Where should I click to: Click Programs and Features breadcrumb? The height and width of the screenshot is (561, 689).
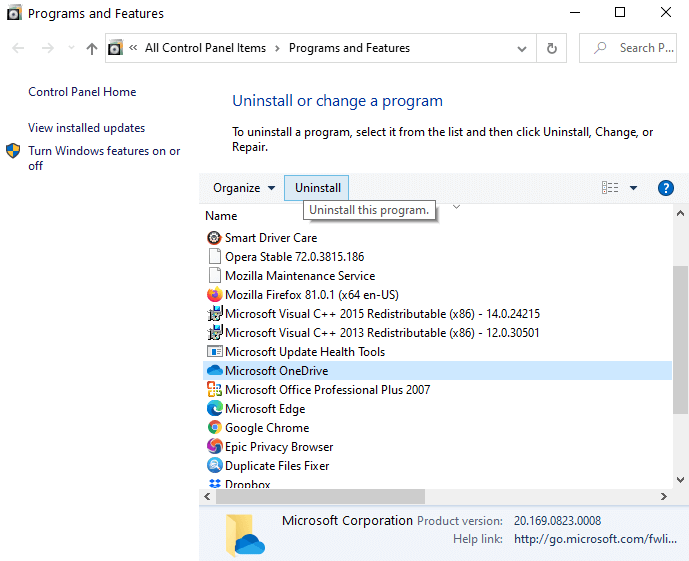coord(349,48)
